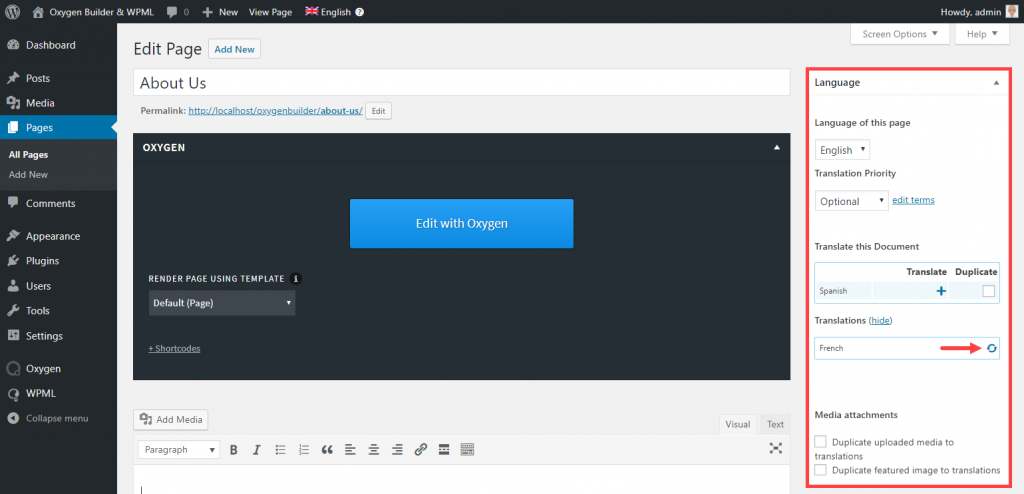The height and width of the screenshot is (494, 1024).
Task: Open Language of this page dropdown
Action: click(842, 150)
